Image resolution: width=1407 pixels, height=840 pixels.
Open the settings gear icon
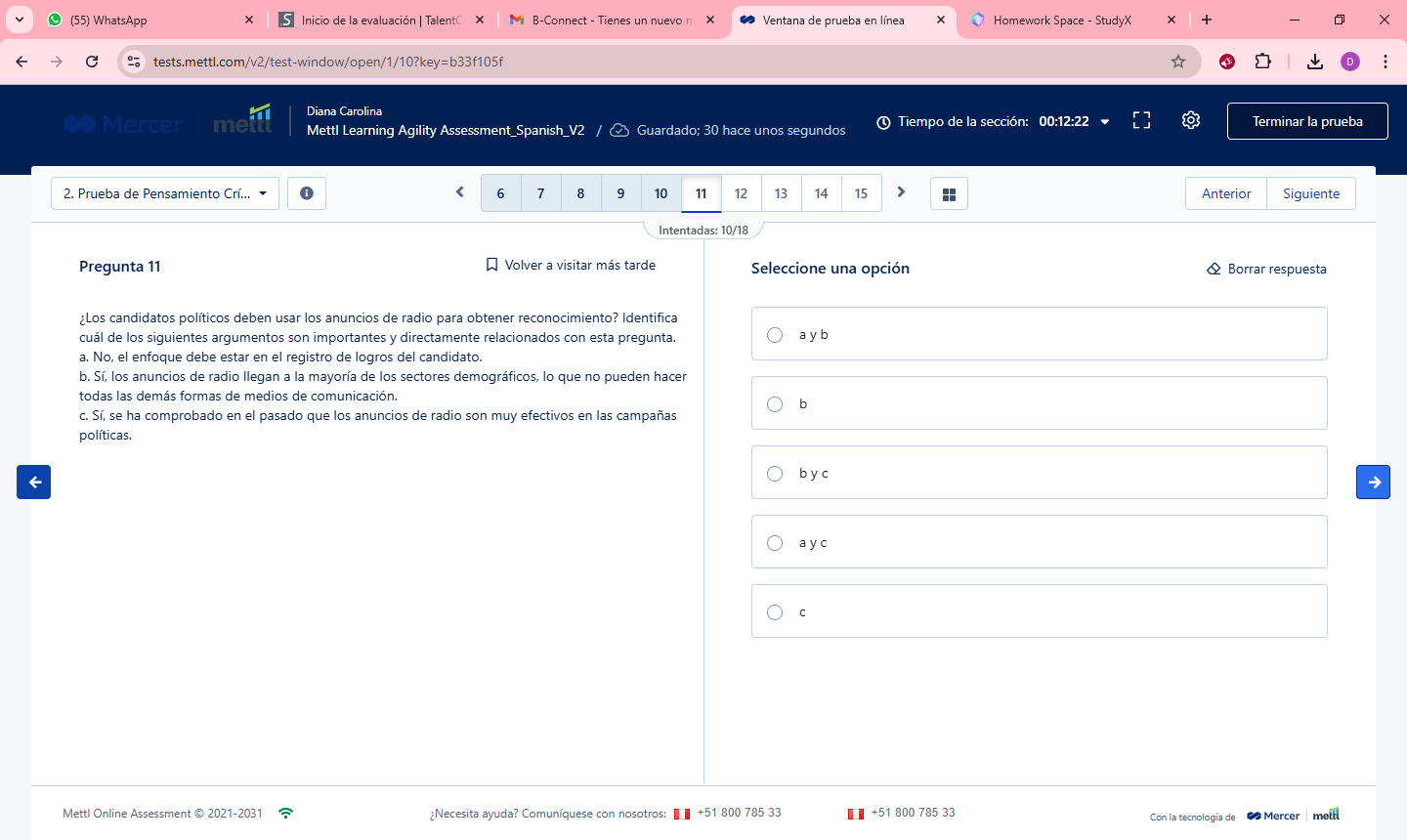pos(1190,120)
